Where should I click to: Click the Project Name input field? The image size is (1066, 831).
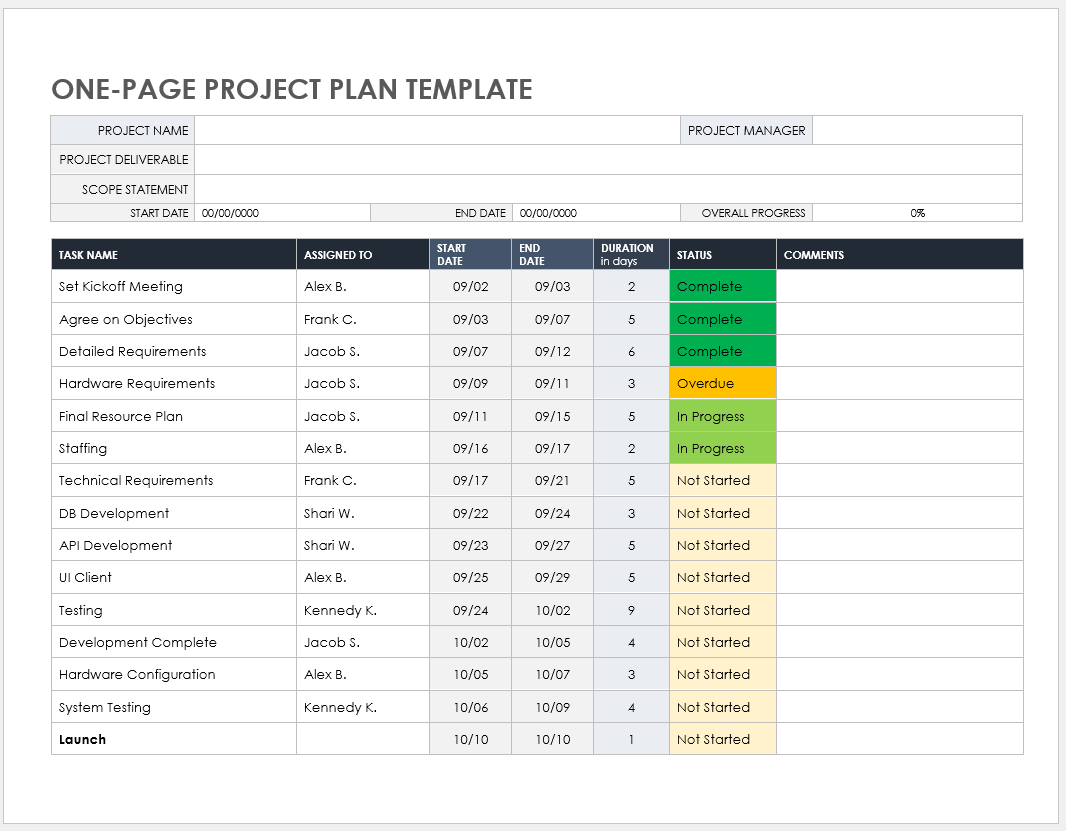[437, 130]
